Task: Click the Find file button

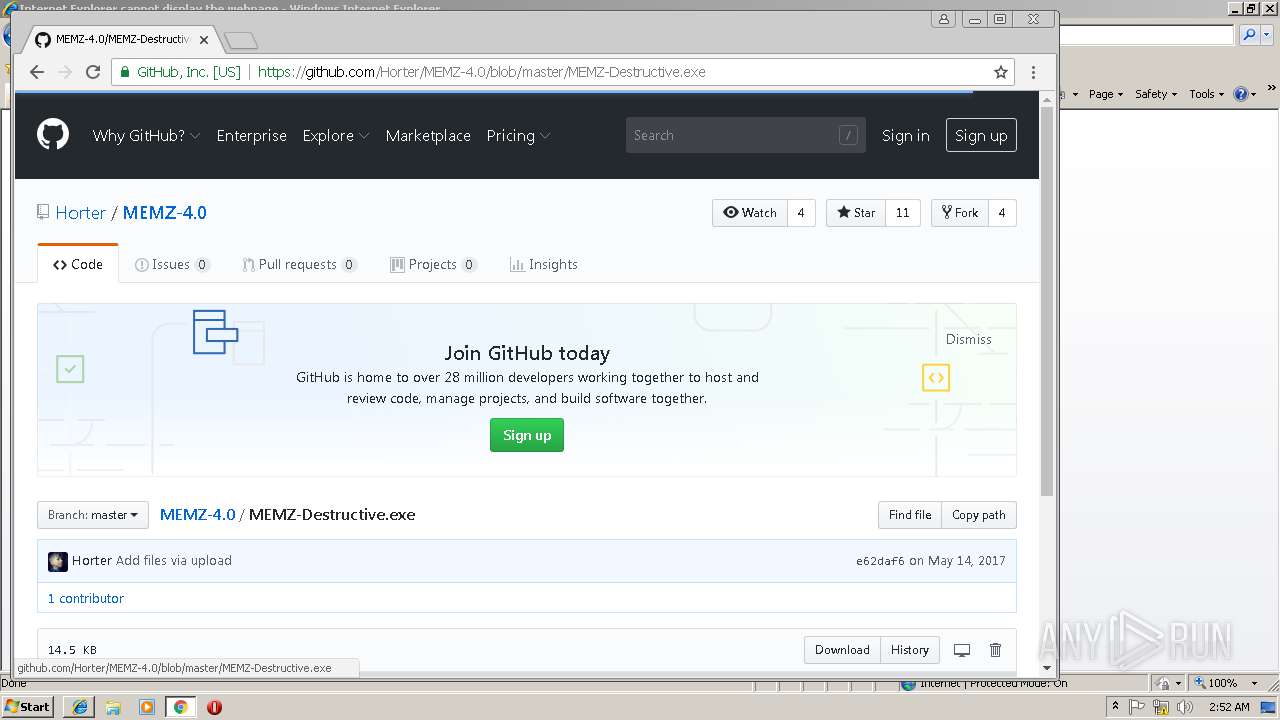Action: pos(910,515)
